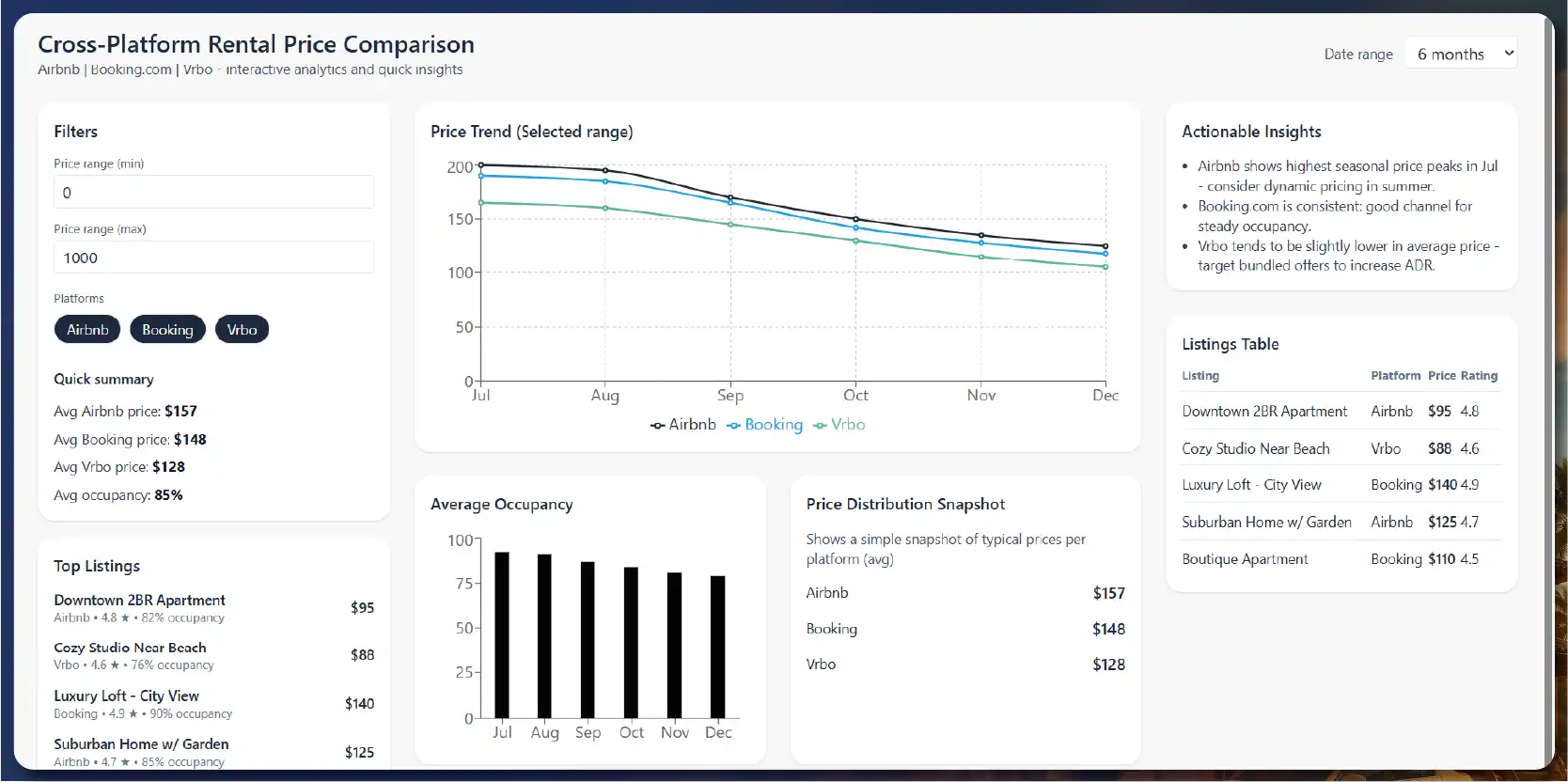1568x782 pixels.
Task: Click the Price range max input field
Action: (x=213, y=258)
